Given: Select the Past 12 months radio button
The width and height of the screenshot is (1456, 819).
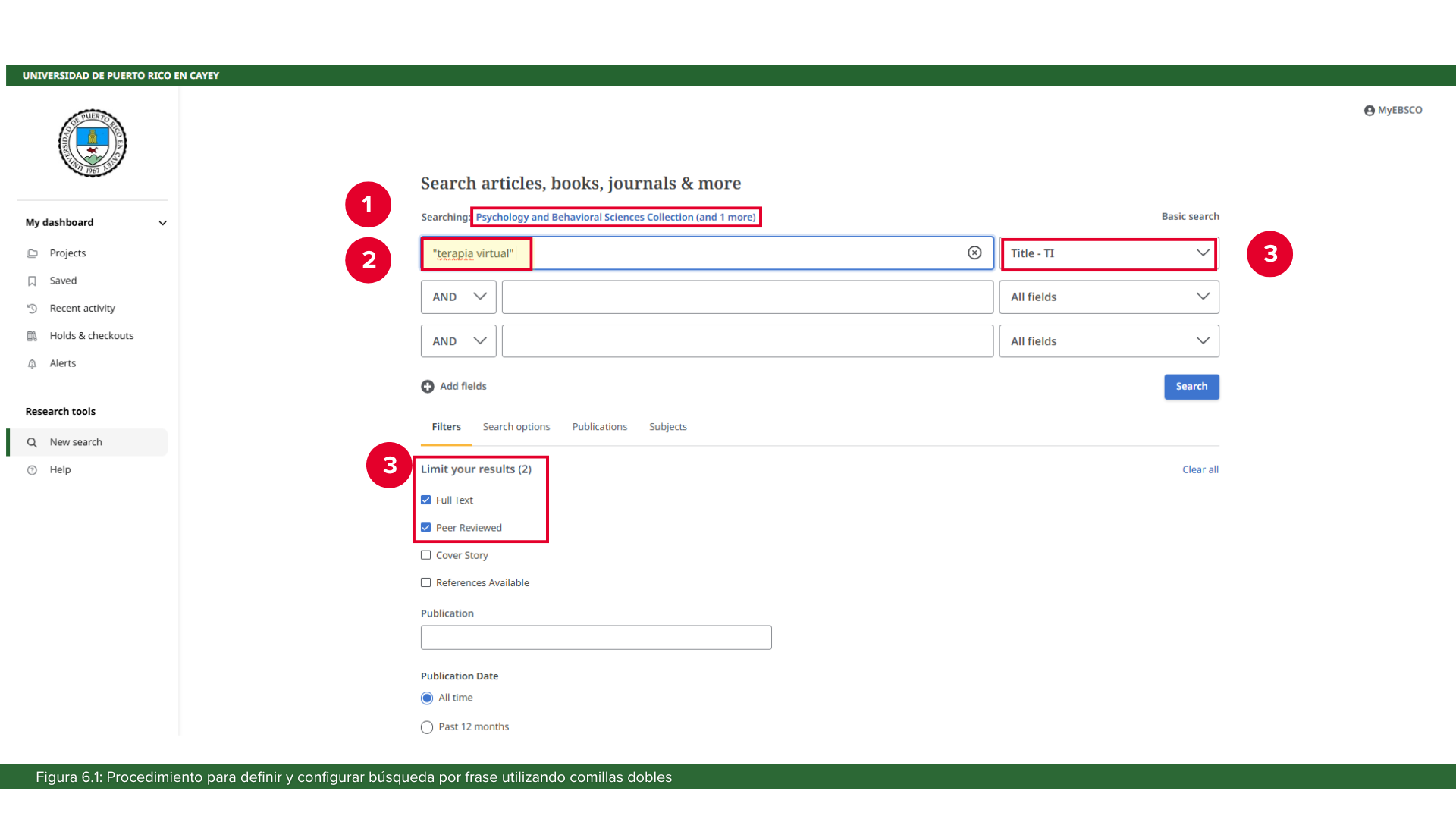Looking at the screenshot, I should tap(427, 727).
